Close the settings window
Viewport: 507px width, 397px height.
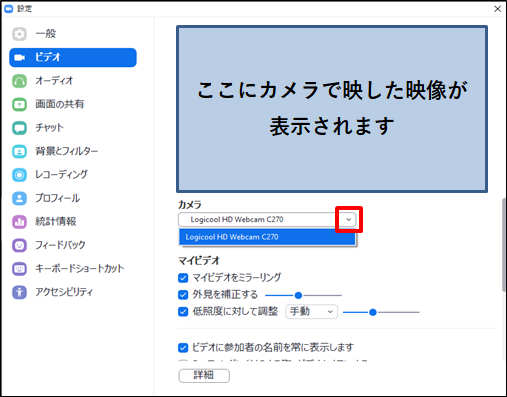click(x=497, y=9)
